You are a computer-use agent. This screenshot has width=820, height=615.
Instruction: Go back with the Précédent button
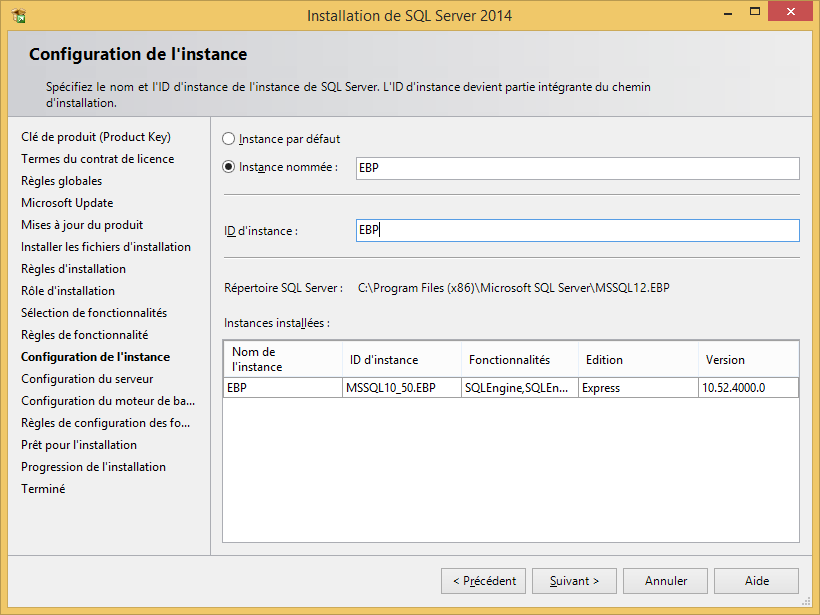483,581
